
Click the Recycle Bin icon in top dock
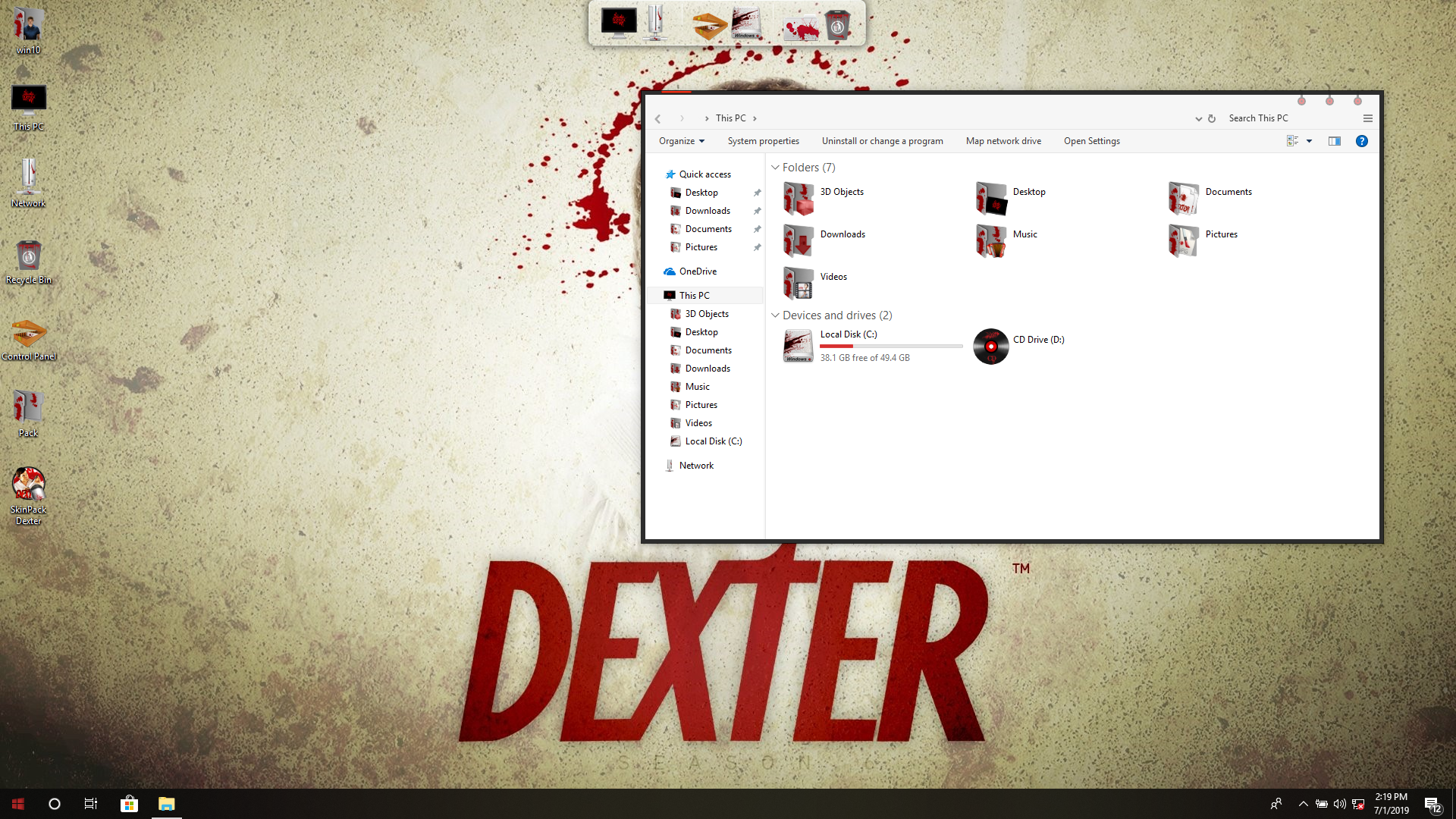click(x=837, y=25)
